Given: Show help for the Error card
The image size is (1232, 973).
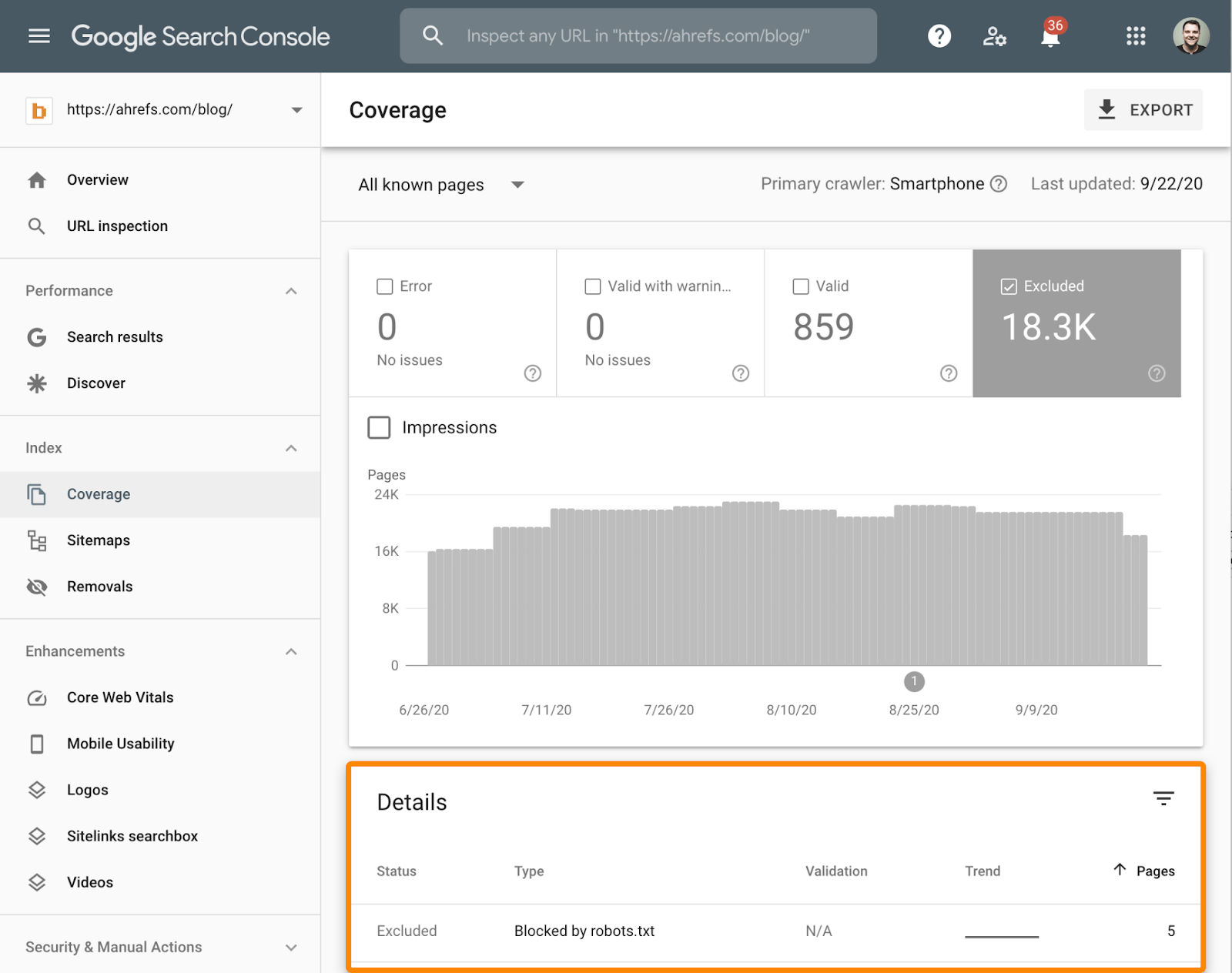Looking at the screenshot, I should click(533, 373).
